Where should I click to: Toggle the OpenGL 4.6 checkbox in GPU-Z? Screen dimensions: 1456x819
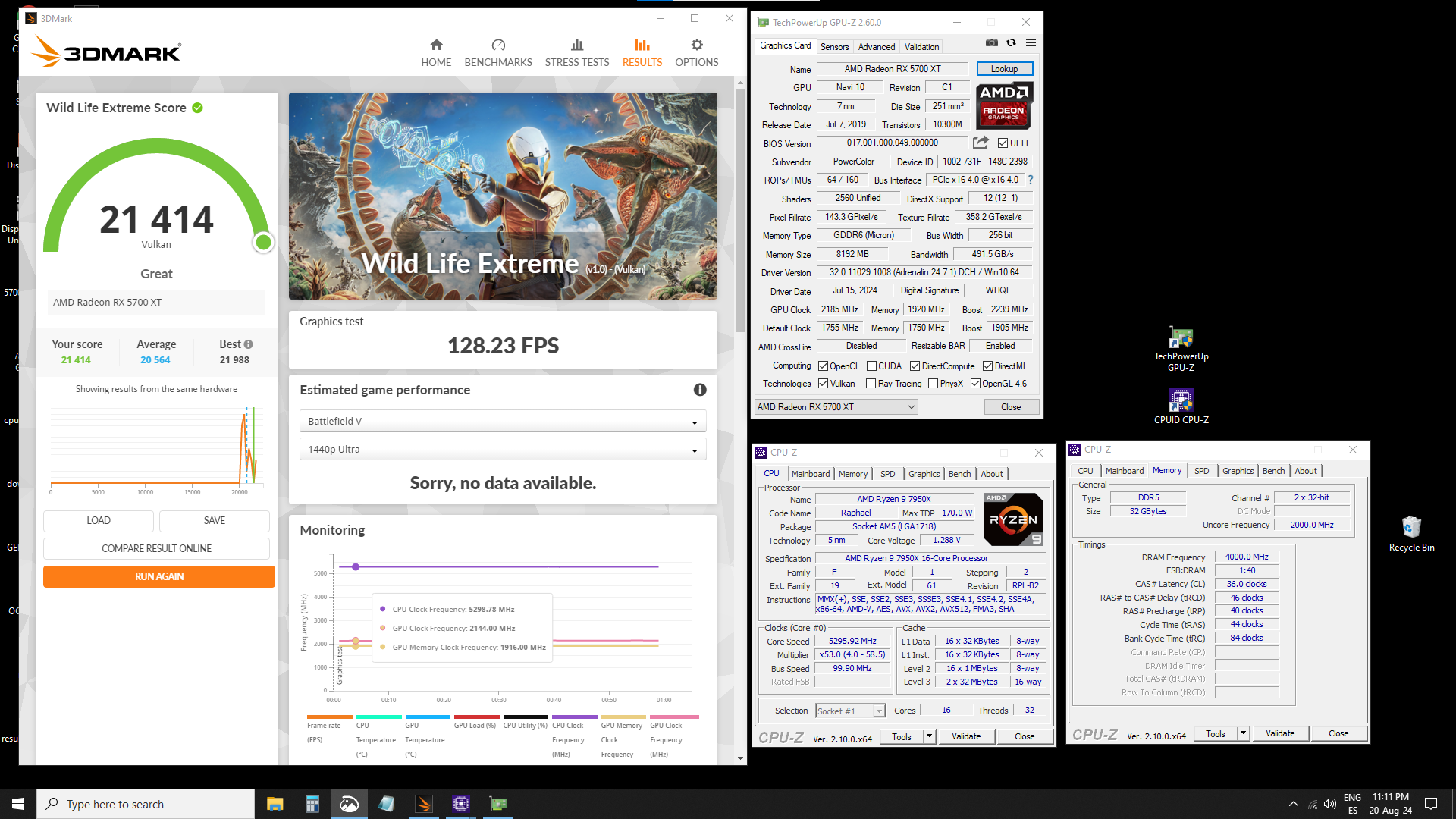(976, 384)
